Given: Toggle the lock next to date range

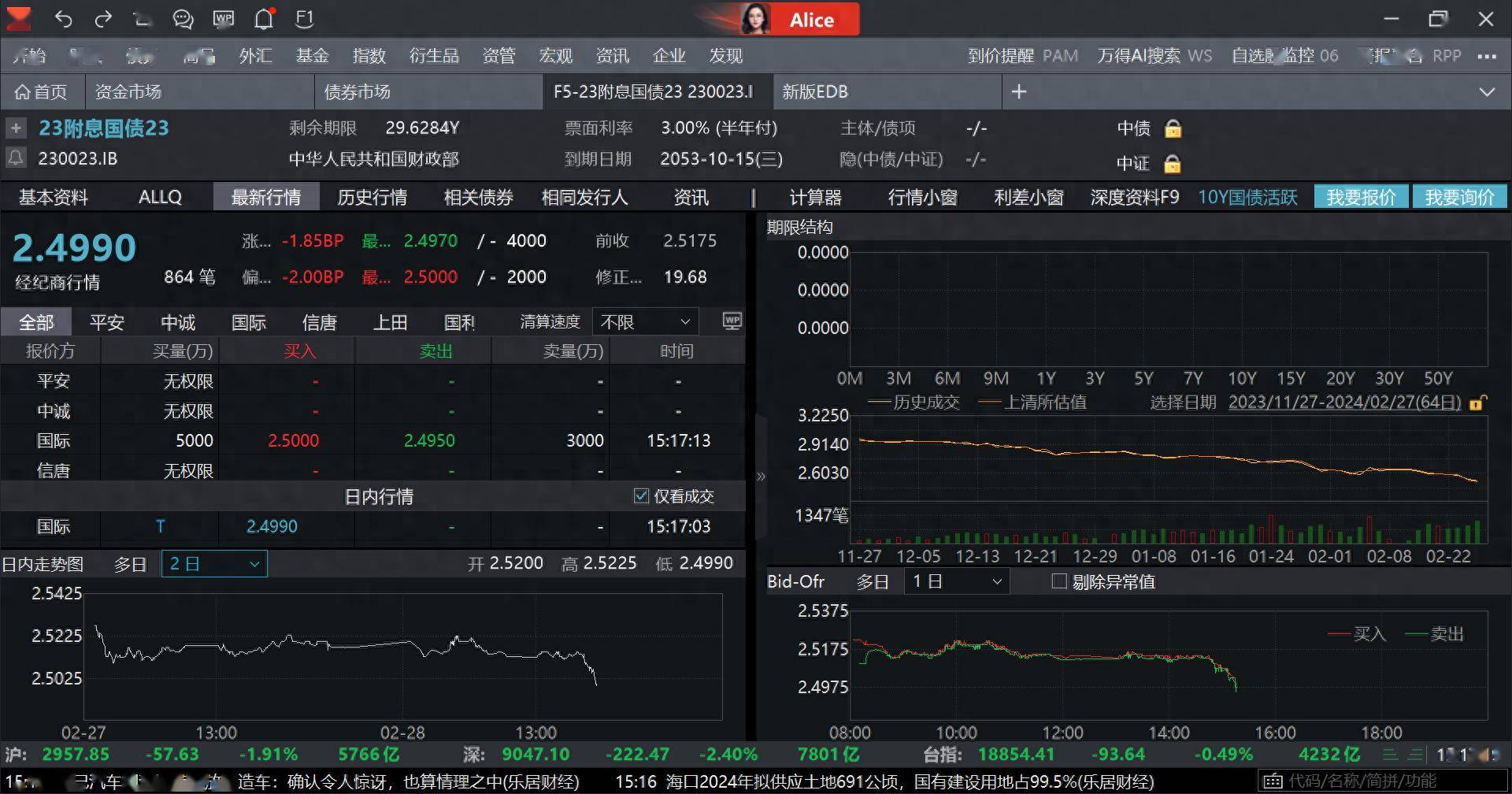Looking at the screenshot, I should 1477,403.
